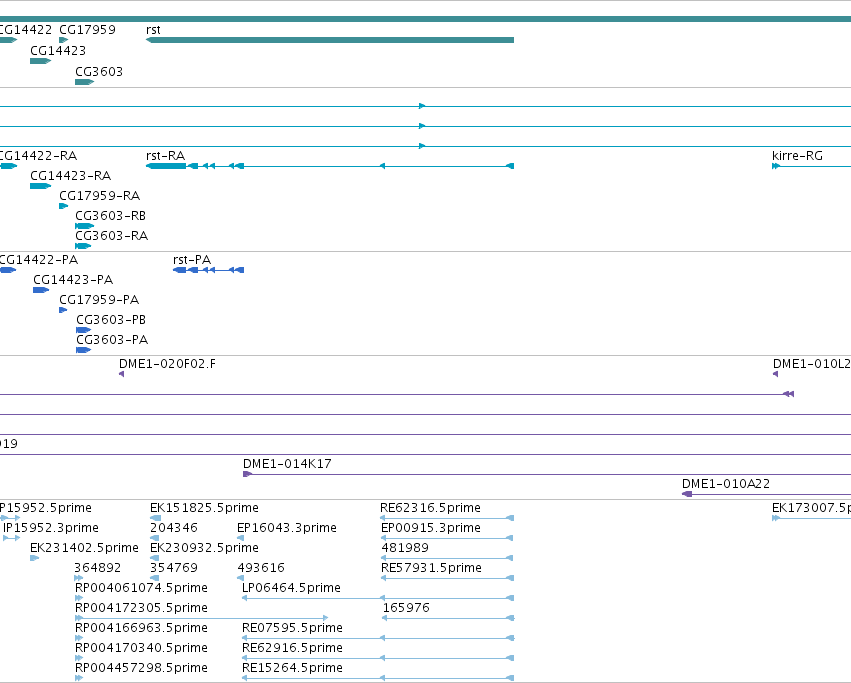Click the rst-RA transcript exon block
The height and width of the screenshot is (683, 851).
[x=166, y=166]
